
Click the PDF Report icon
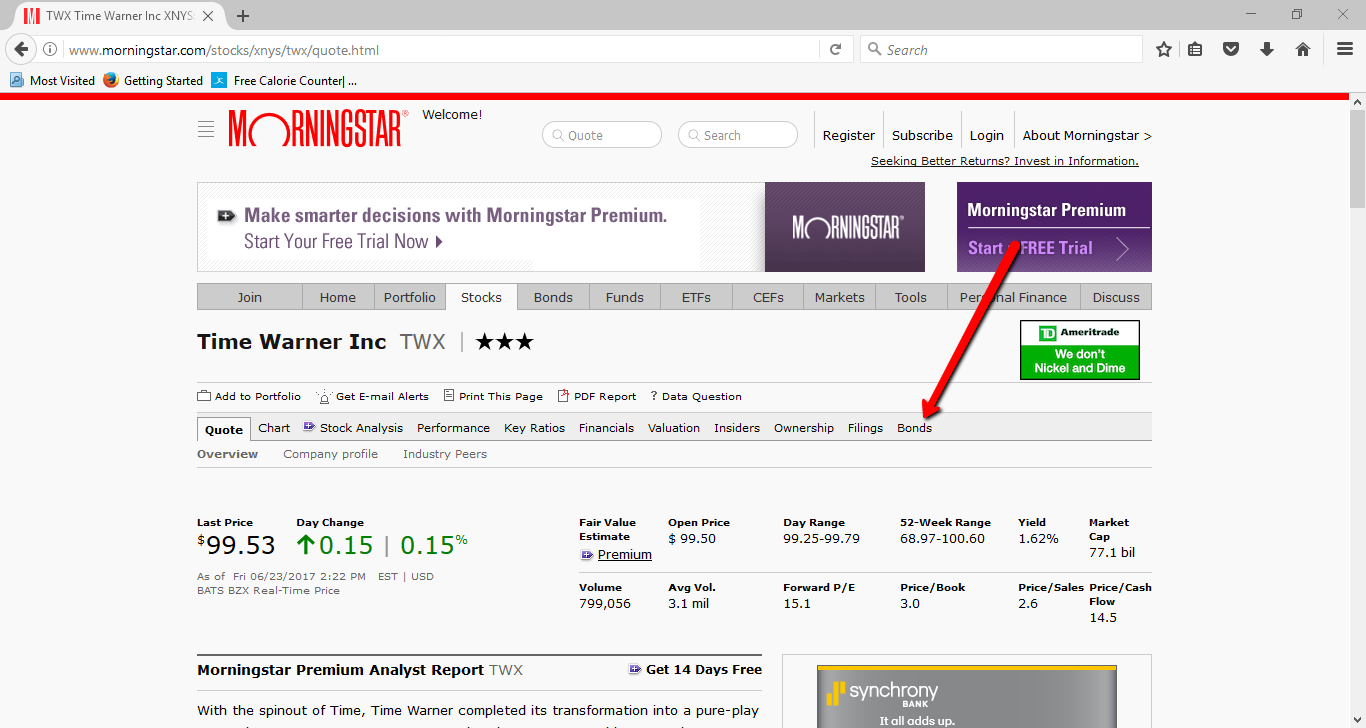coord(564,396)
